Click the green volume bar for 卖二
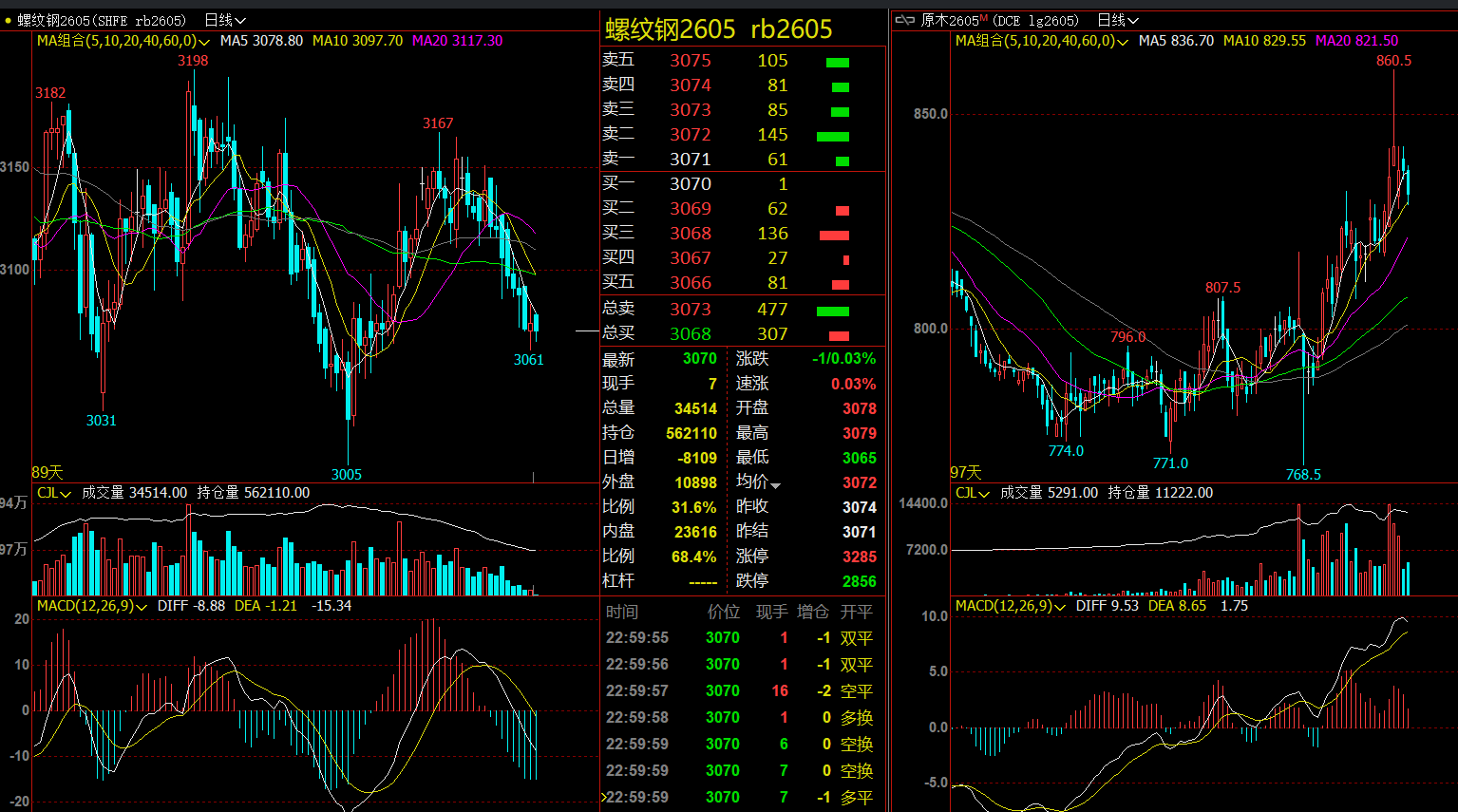This screenshot has width=1458, height=812. (832, 136)
